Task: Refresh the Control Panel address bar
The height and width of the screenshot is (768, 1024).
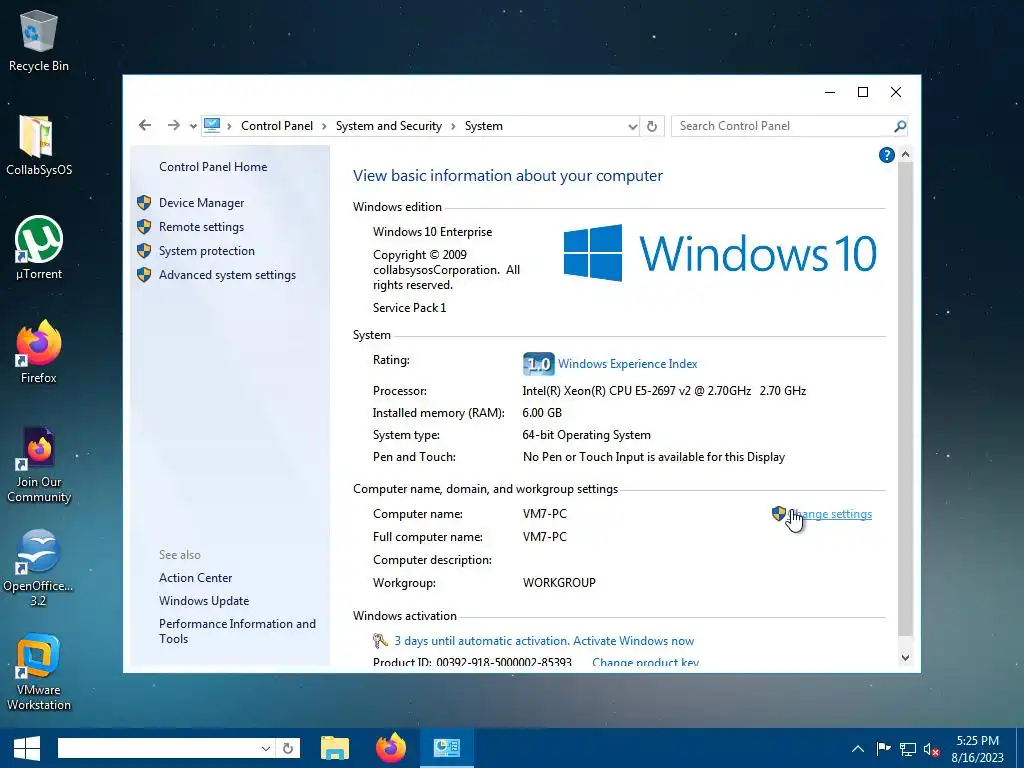Action: pos(652,126)
